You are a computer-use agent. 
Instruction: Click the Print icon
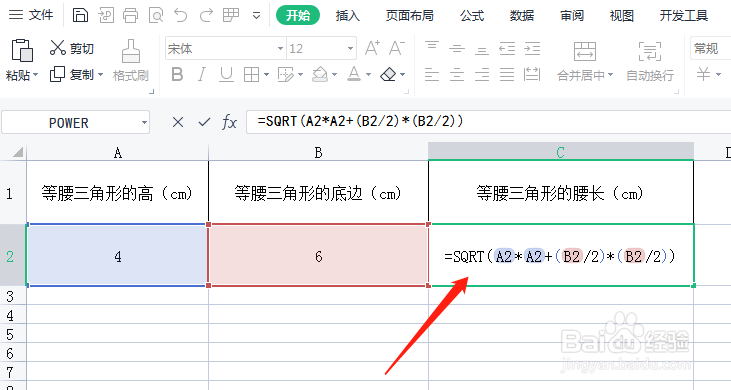pos(131,15)
